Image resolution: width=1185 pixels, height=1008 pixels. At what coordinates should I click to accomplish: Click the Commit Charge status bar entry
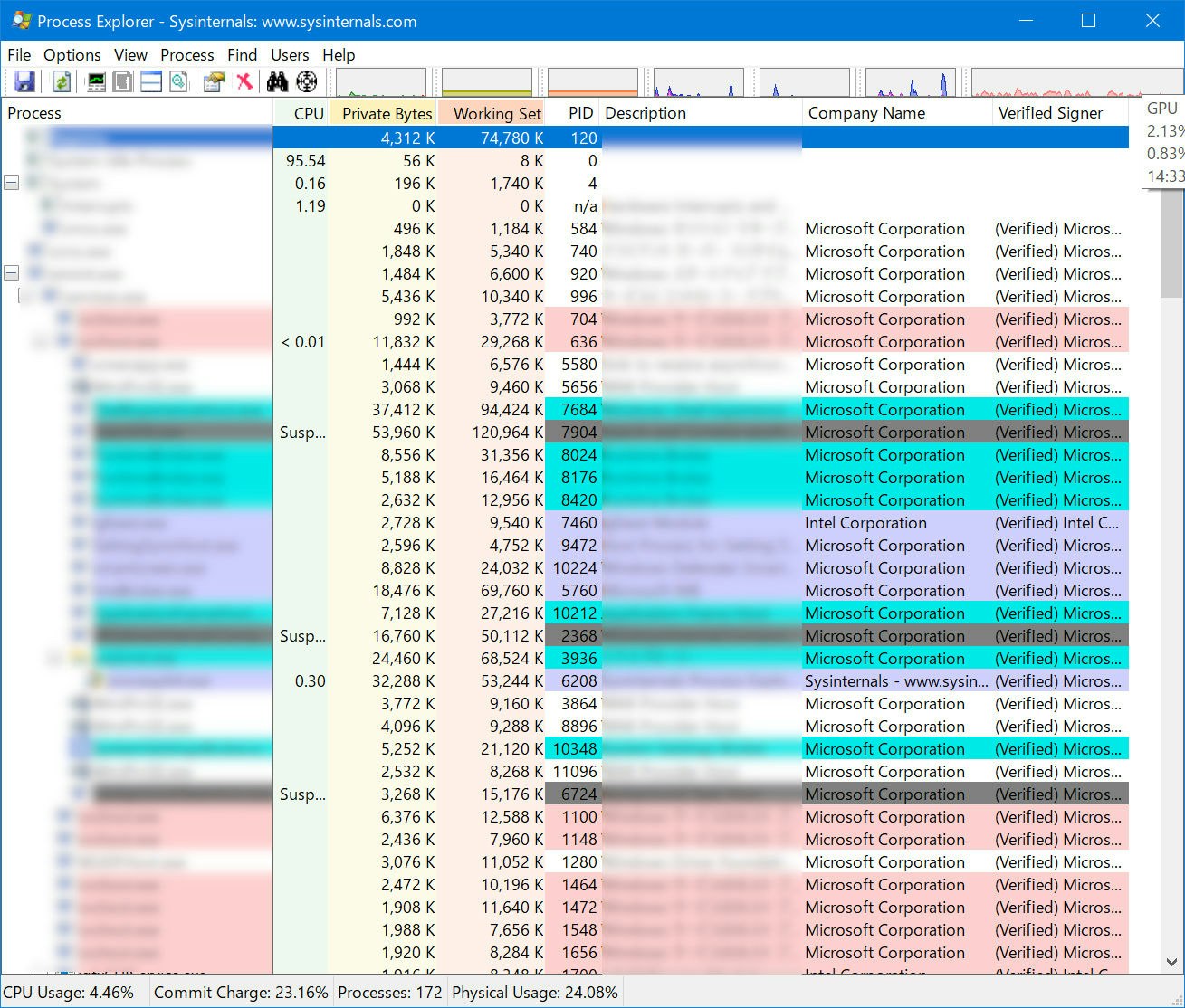click(241, 992)
